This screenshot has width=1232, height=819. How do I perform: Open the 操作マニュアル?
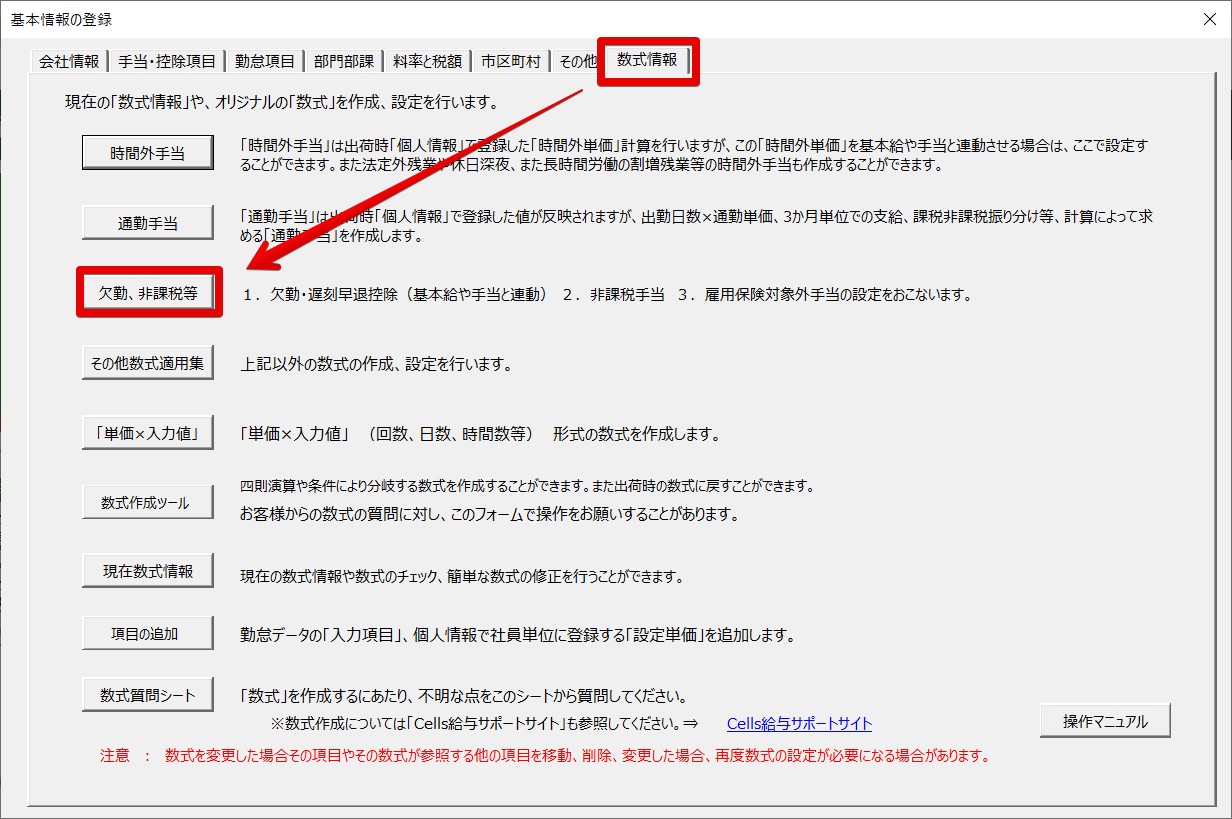coord(1104,721)
